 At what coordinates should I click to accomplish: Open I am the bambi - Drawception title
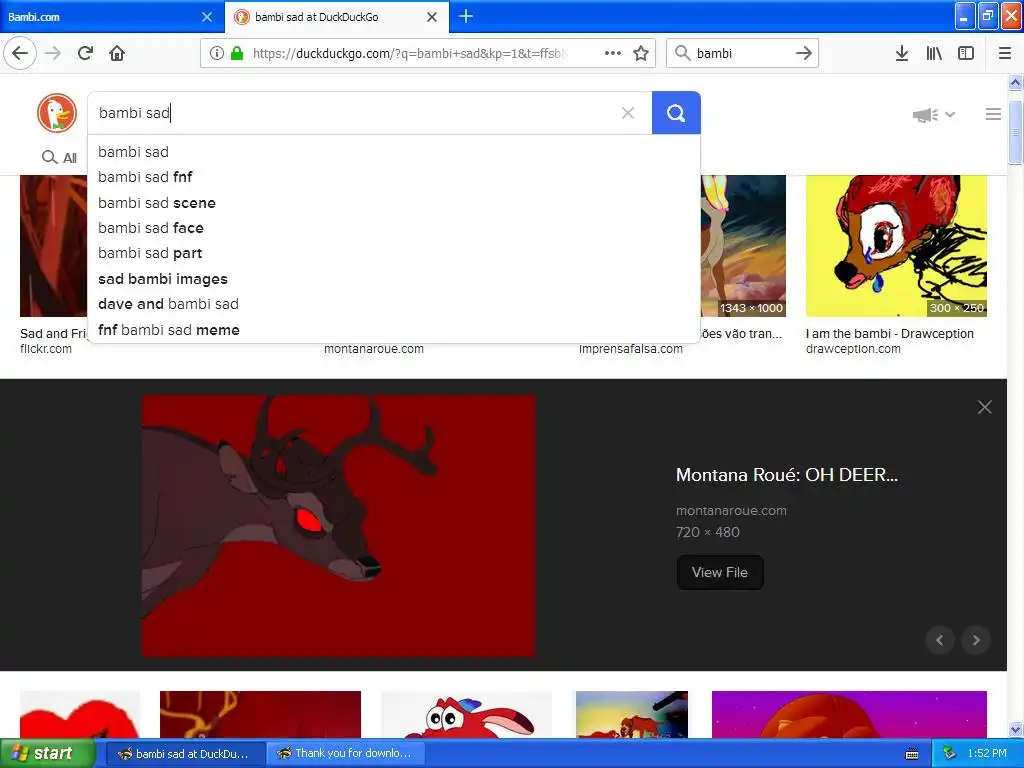click(889, 334)
